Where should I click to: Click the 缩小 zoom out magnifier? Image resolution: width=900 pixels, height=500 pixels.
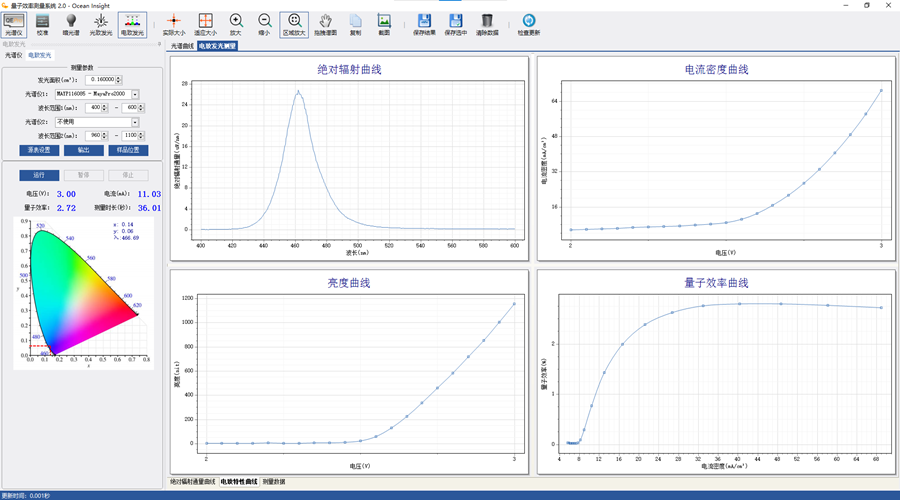pos(264,23)
